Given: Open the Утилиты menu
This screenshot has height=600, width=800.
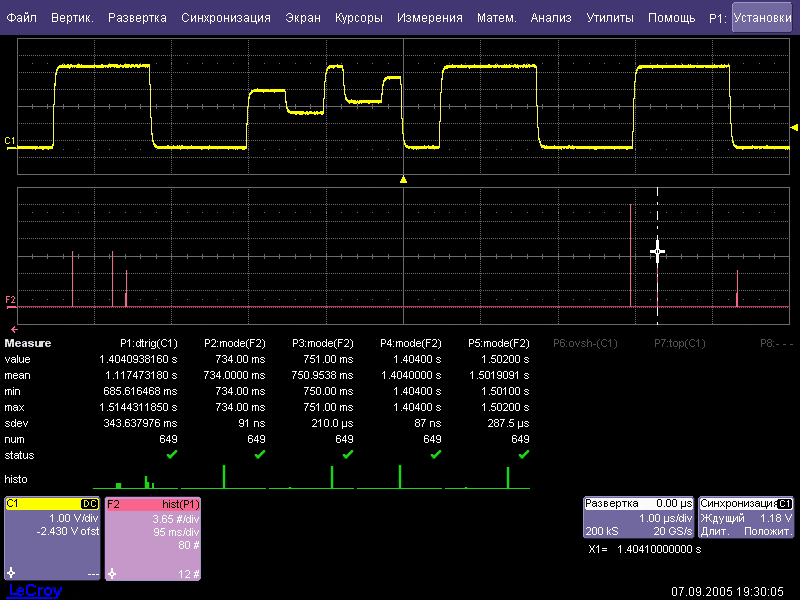Looking at the screenshot, I should tap(609, 18).
